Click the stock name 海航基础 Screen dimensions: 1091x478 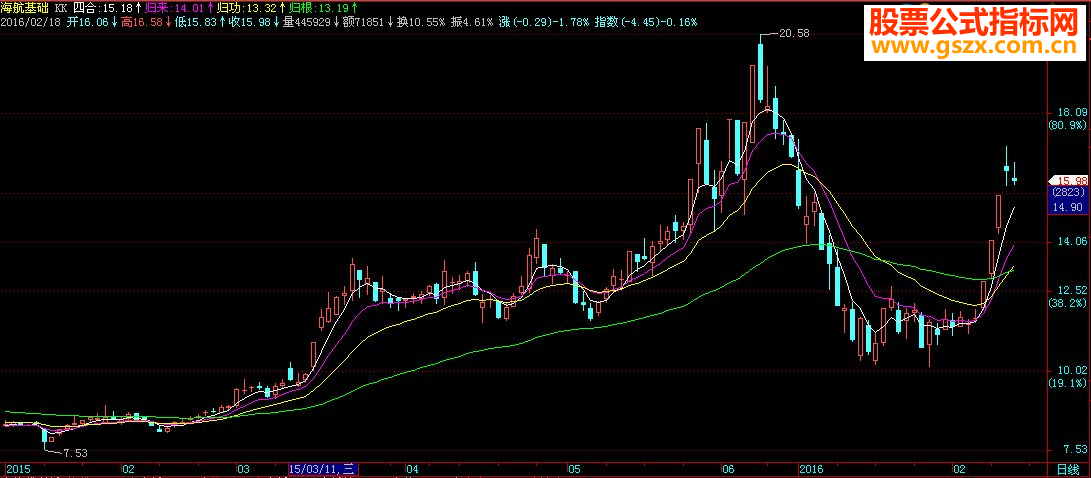coord(24,8)
